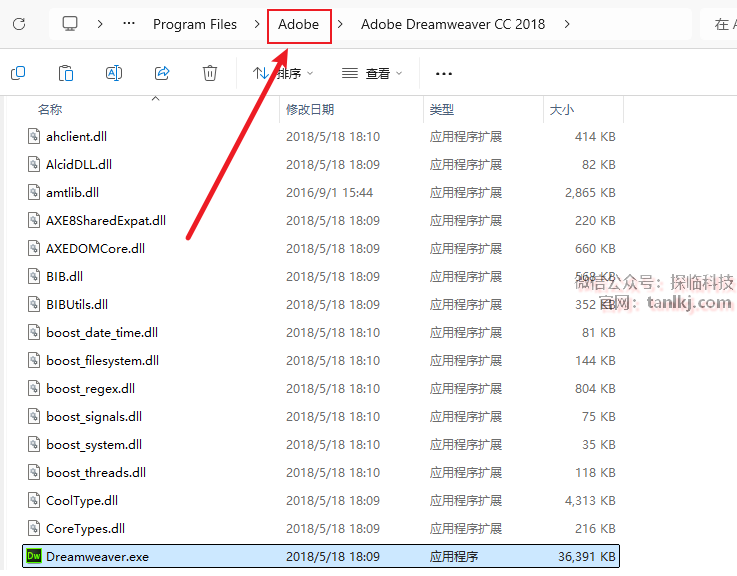
Task: Sort by 名称 column header
Action: 50,109
